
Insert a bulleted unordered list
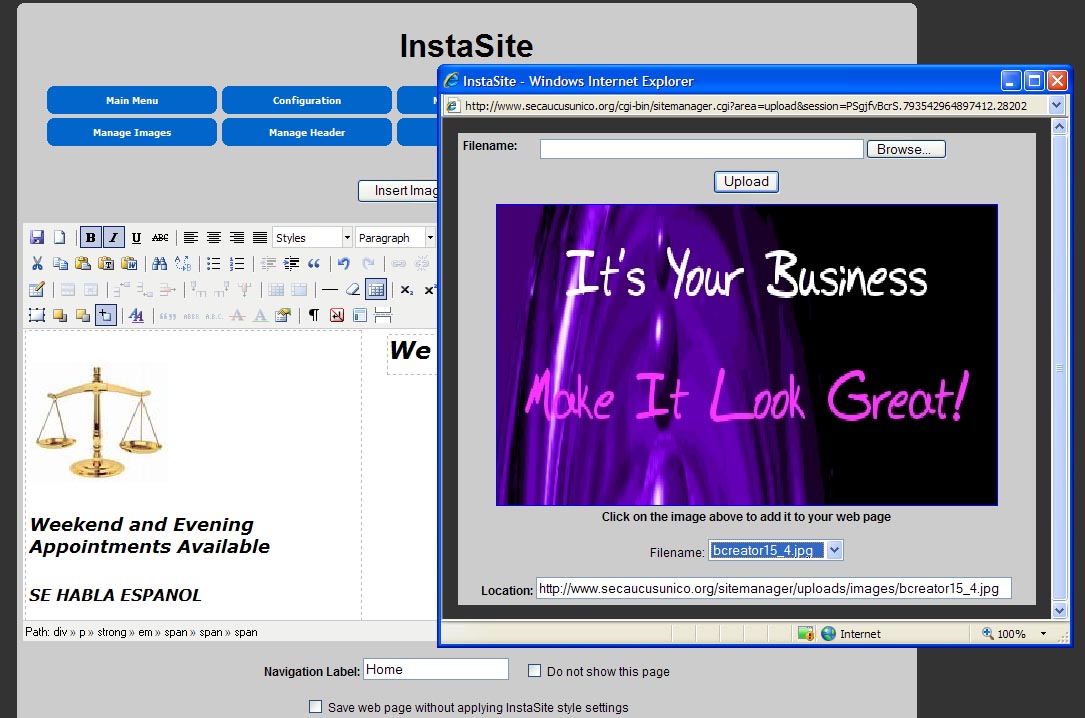tap(213, 264)
